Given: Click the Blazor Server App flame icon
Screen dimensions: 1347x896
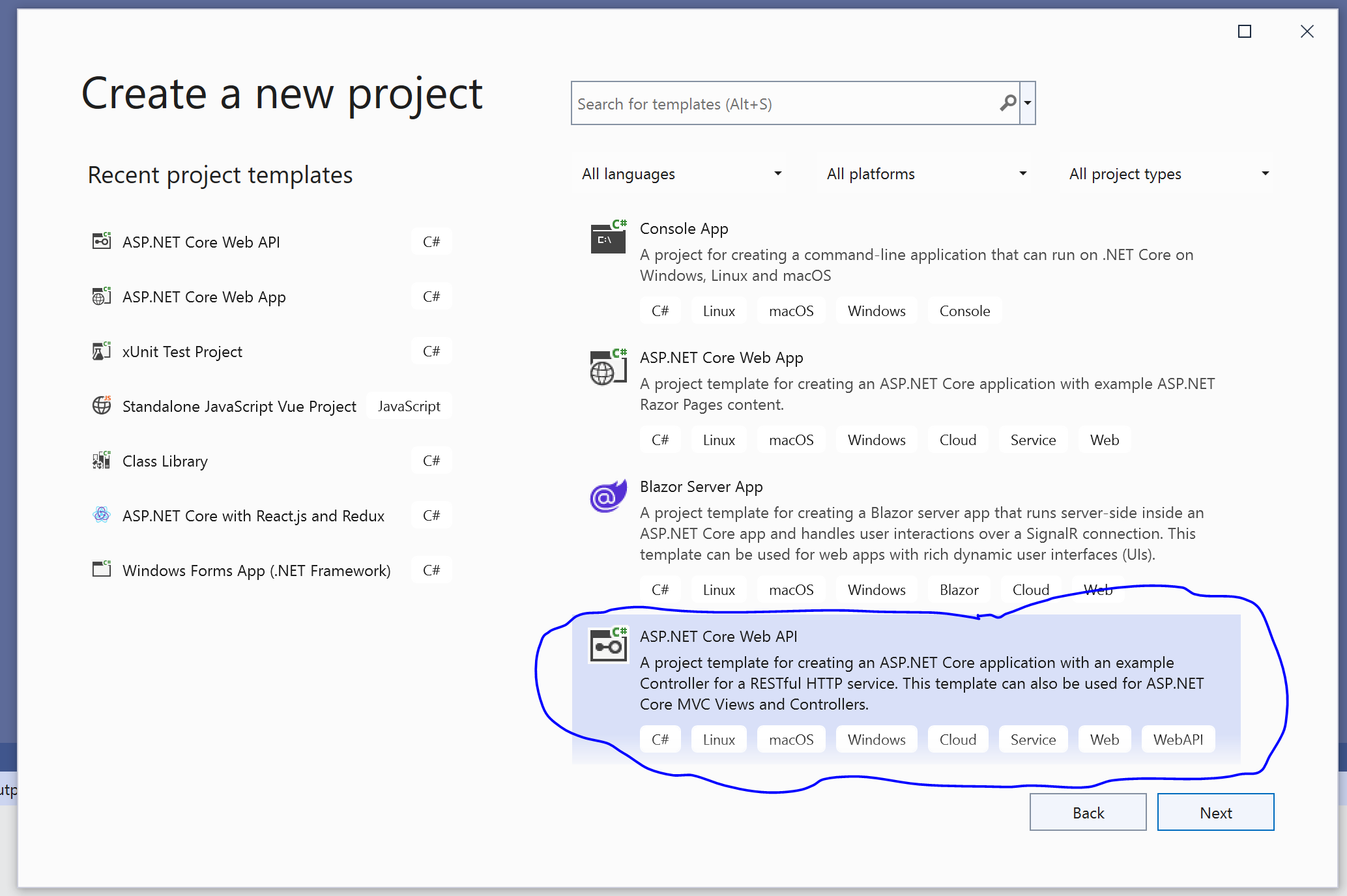Looking at the screenshot, I should 608,496.
